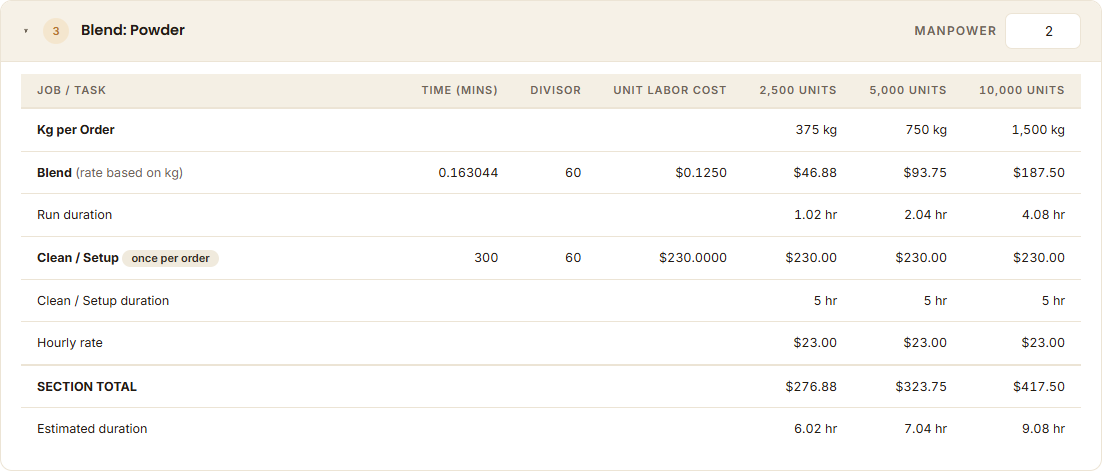Click the $23.00 rate under 5,000 Units
Viewport: 1102px width, 471px height.
tap(926, 343)
